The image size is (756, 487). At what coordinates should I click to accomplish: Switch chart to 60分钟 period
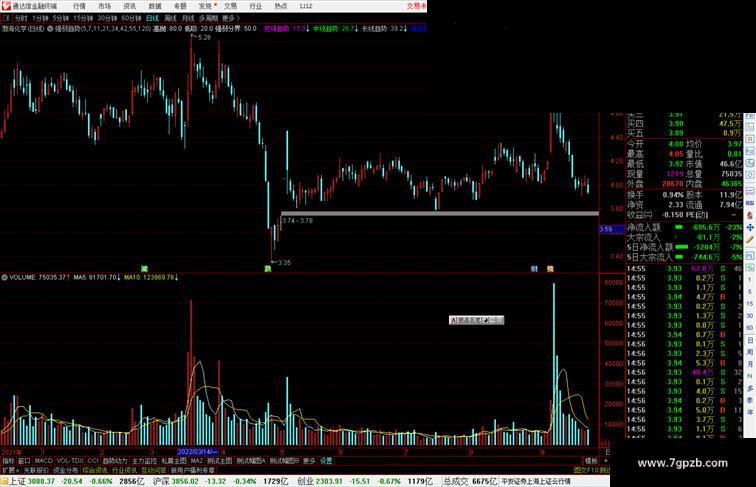pyautogui.click(x=131, y=18)
